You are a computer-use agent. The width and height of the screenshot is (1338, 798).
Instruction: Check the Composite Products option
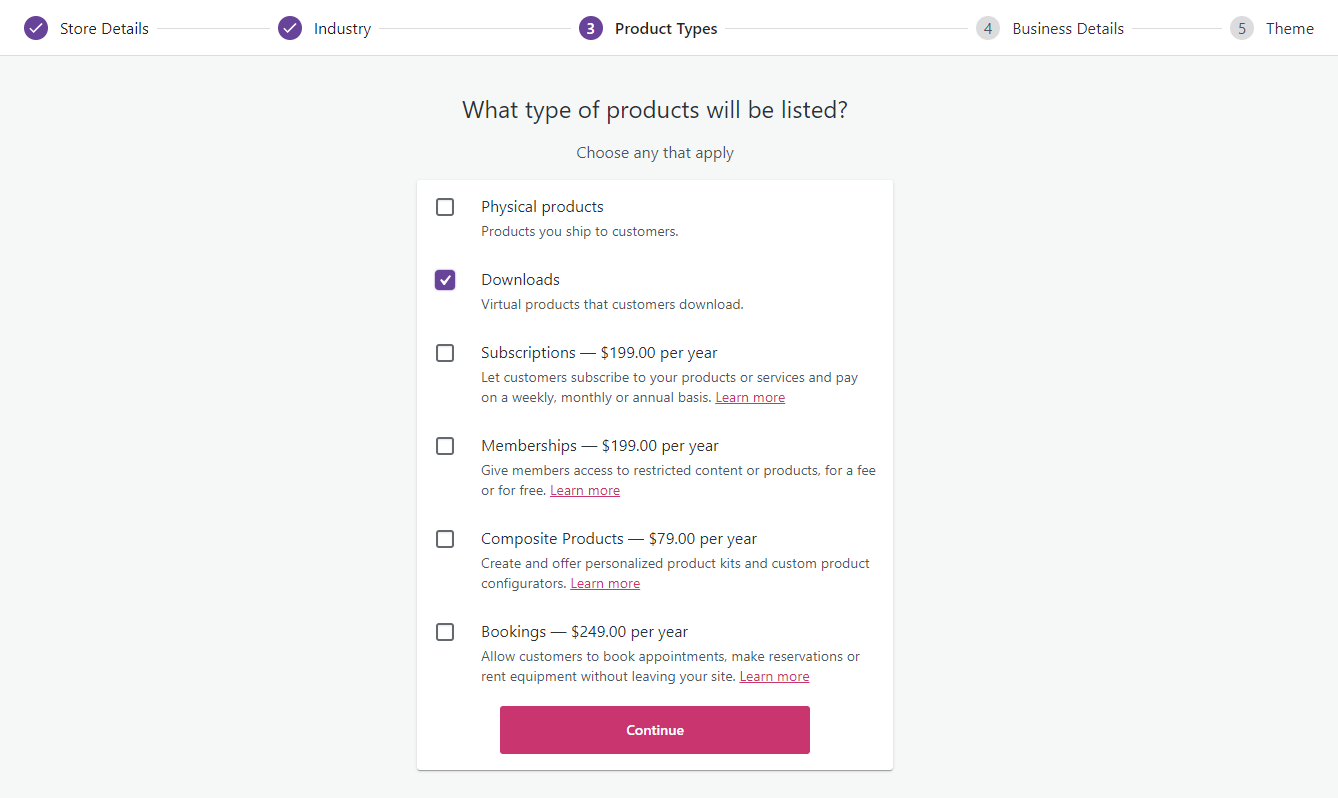(445, 539)
